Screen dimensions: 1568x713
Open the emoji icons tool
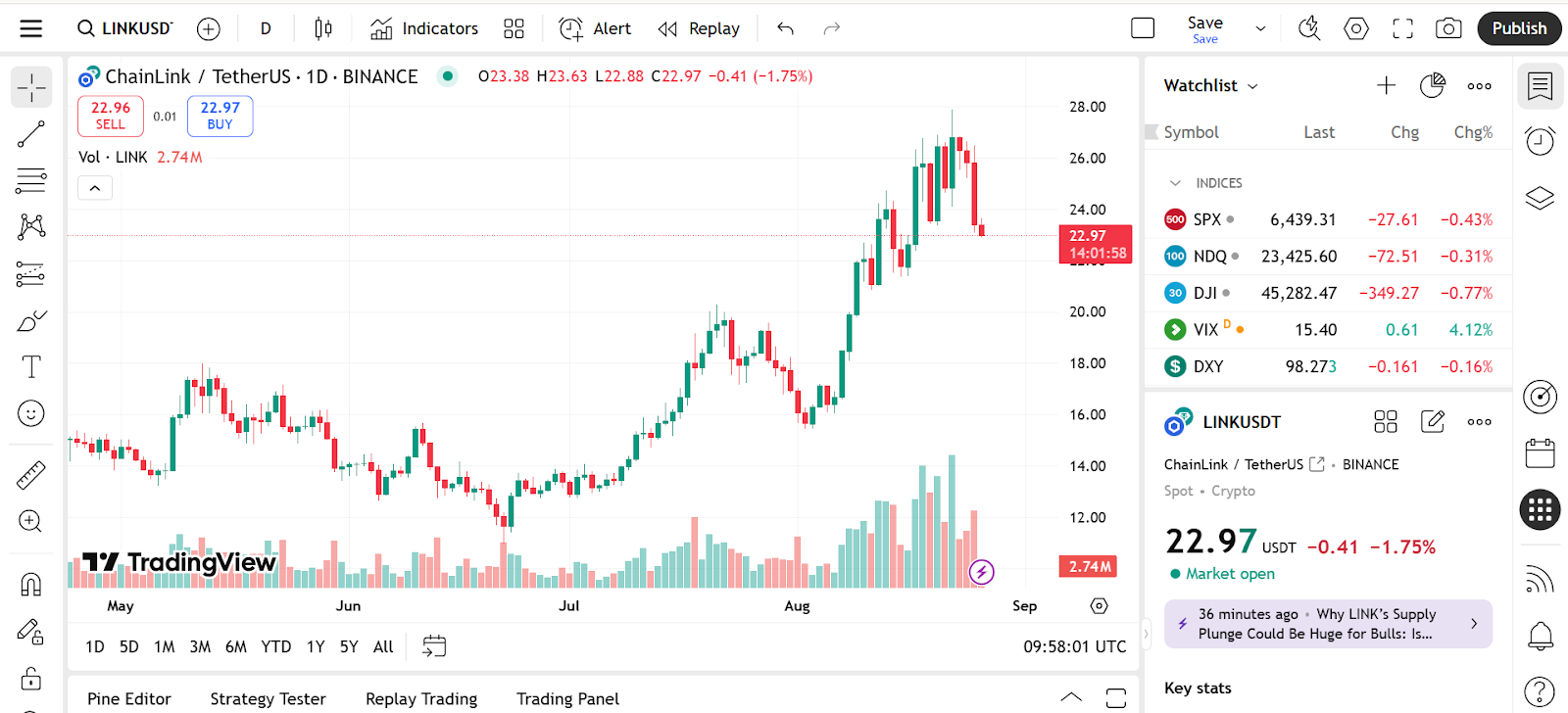point(31,413)
